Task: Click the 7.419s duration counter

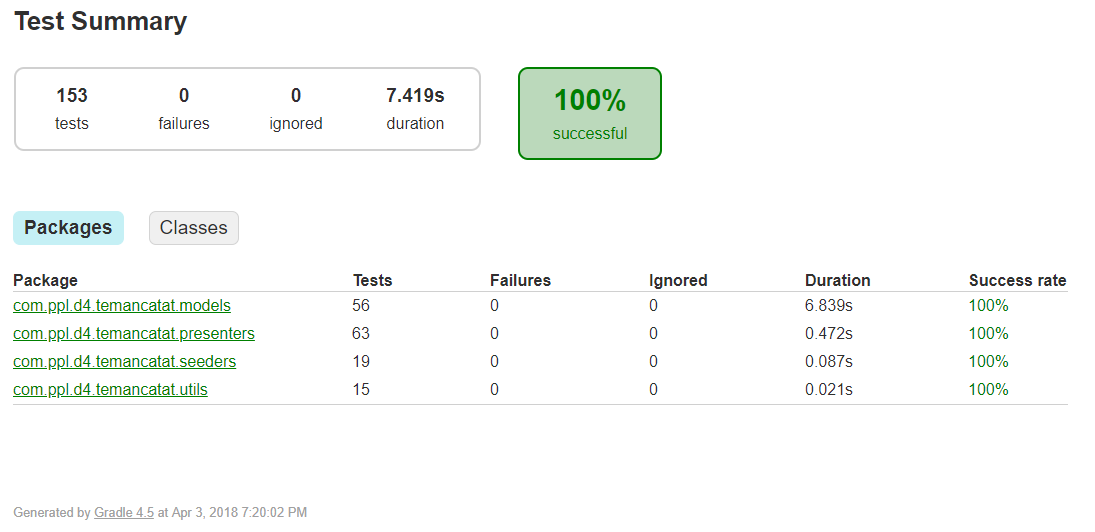Action: click(415, 109)
